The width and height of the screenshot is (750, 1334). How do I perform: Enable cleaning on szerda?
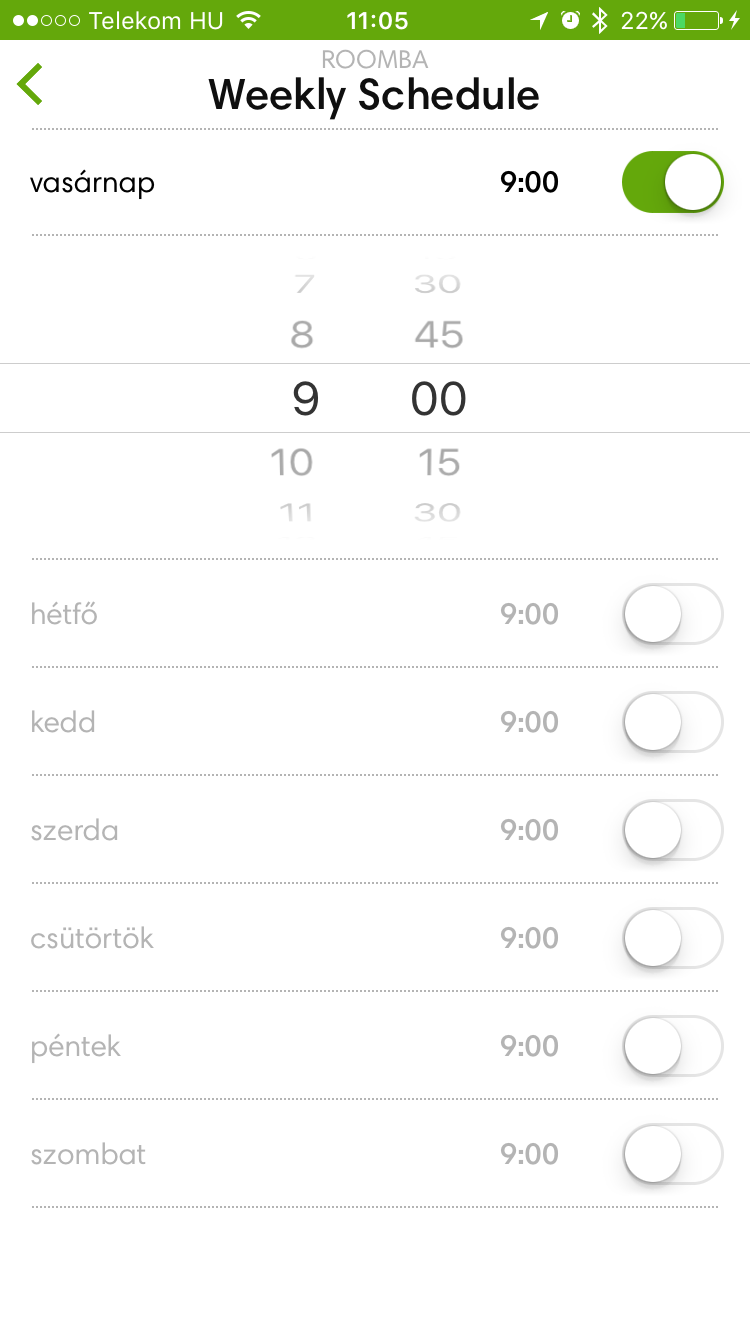[x=672, y=830]
